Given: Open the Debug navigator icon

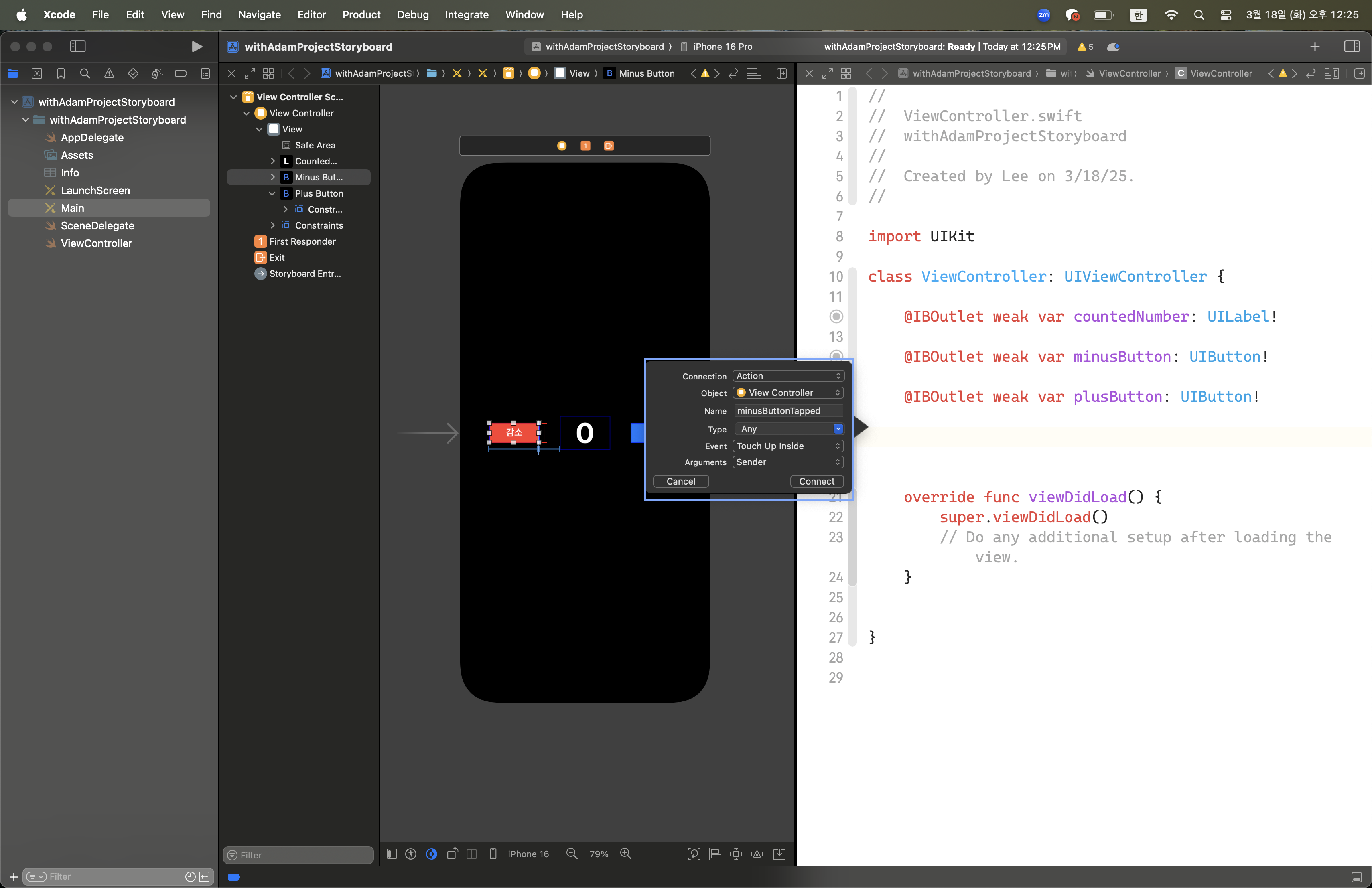Looking at the screenshot, I should coord(157,73).
